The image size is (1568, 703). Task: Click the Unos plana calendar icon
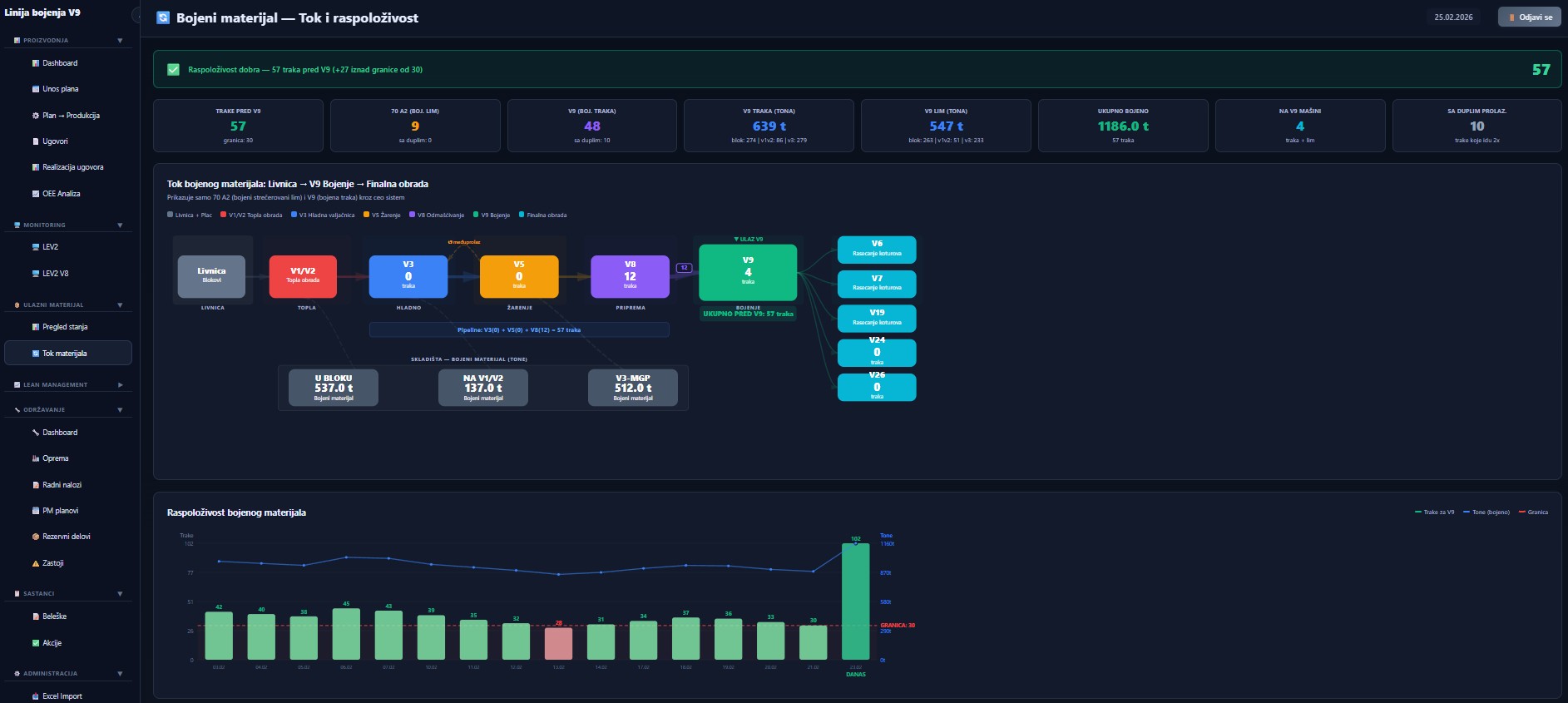tap(36, 89)
